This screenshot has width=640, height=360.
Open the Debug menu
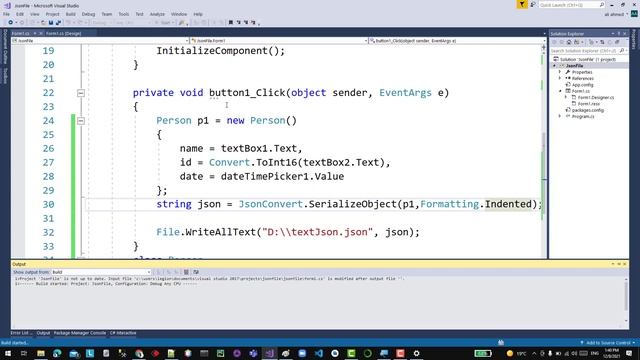[x=88, y=14]
